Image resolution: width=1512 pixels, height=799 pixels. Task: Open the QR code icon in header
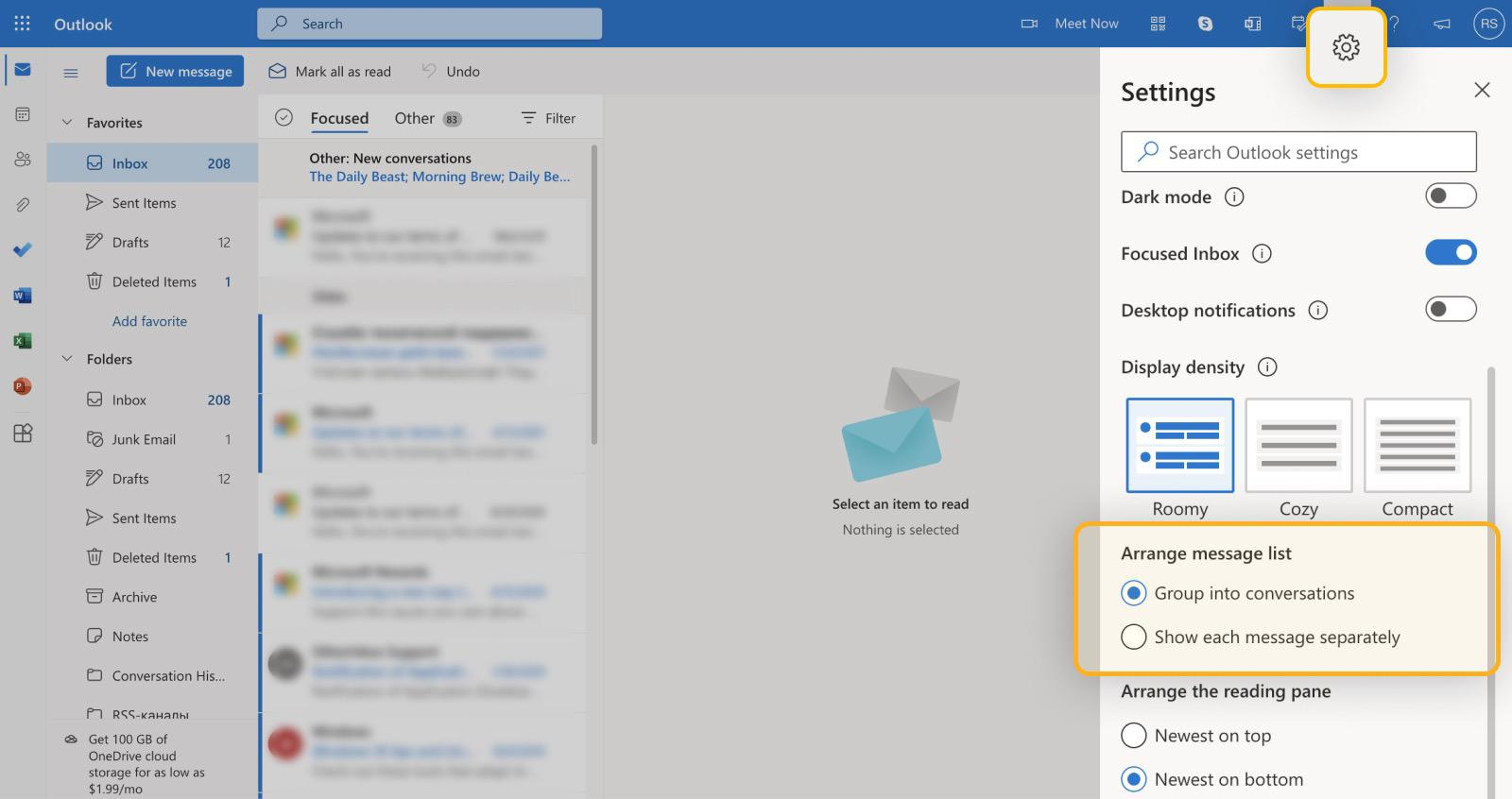click(1158, 24)
